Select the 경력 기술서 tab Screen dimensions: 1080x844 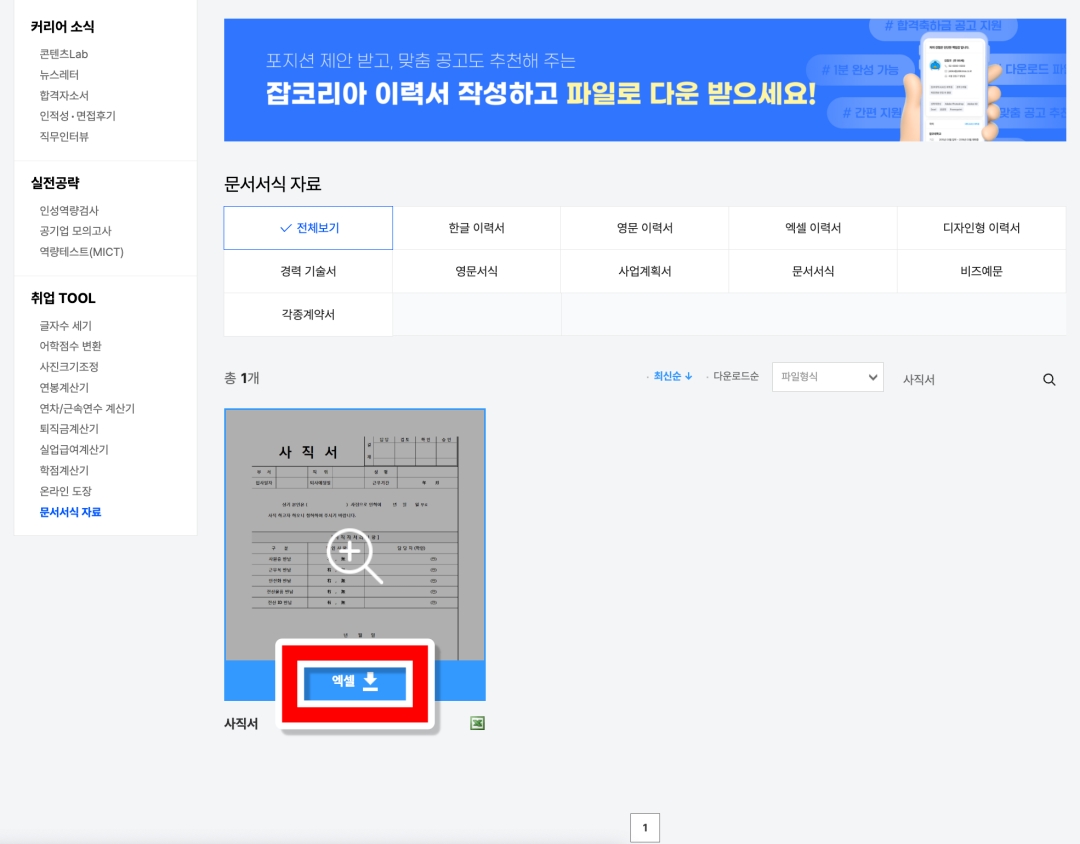coord(308,271)
